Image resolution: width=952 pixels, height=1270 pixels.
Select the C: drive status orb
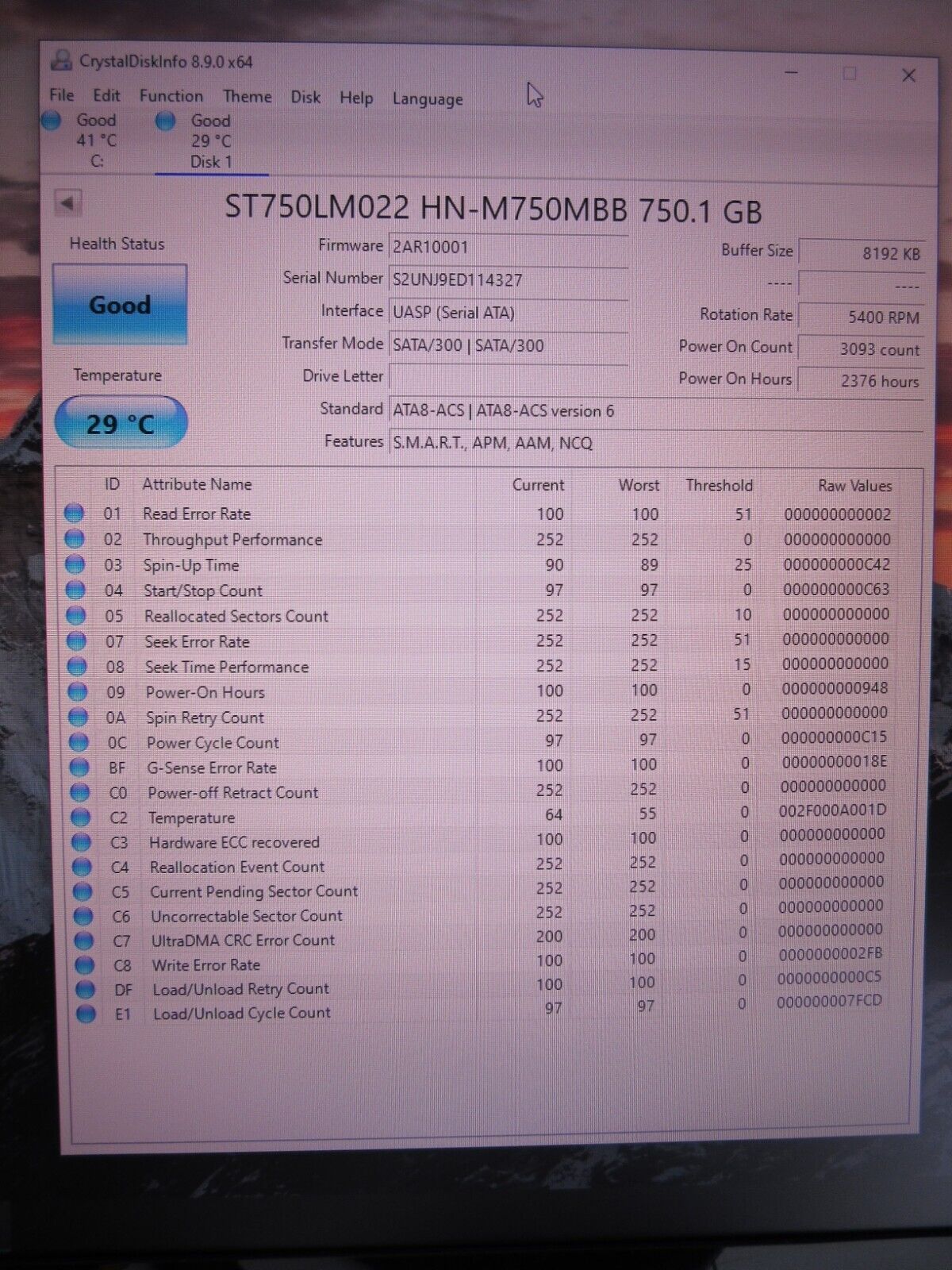click(52, 121)
